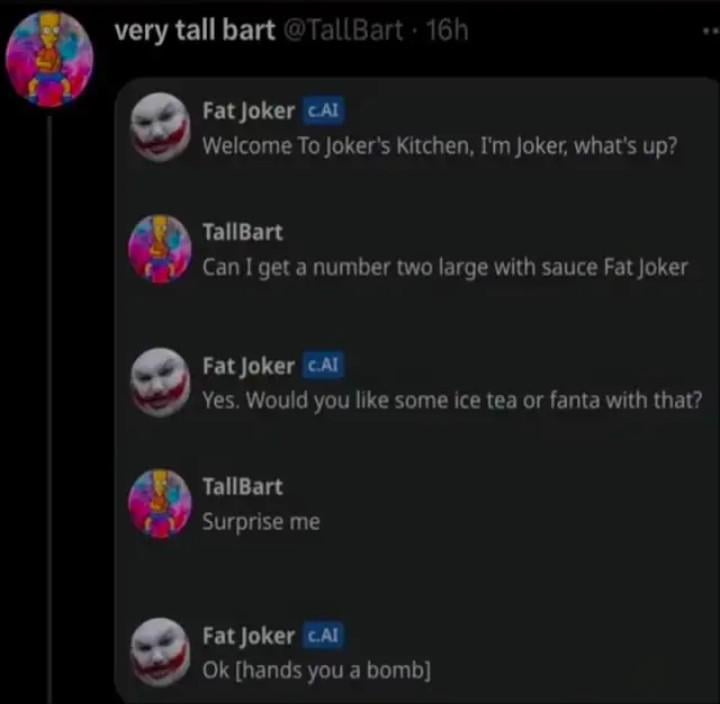Click the first Fat Joker avatar
Image resolution: width=720 pixels, height=704 pixels.
[160, 127]
